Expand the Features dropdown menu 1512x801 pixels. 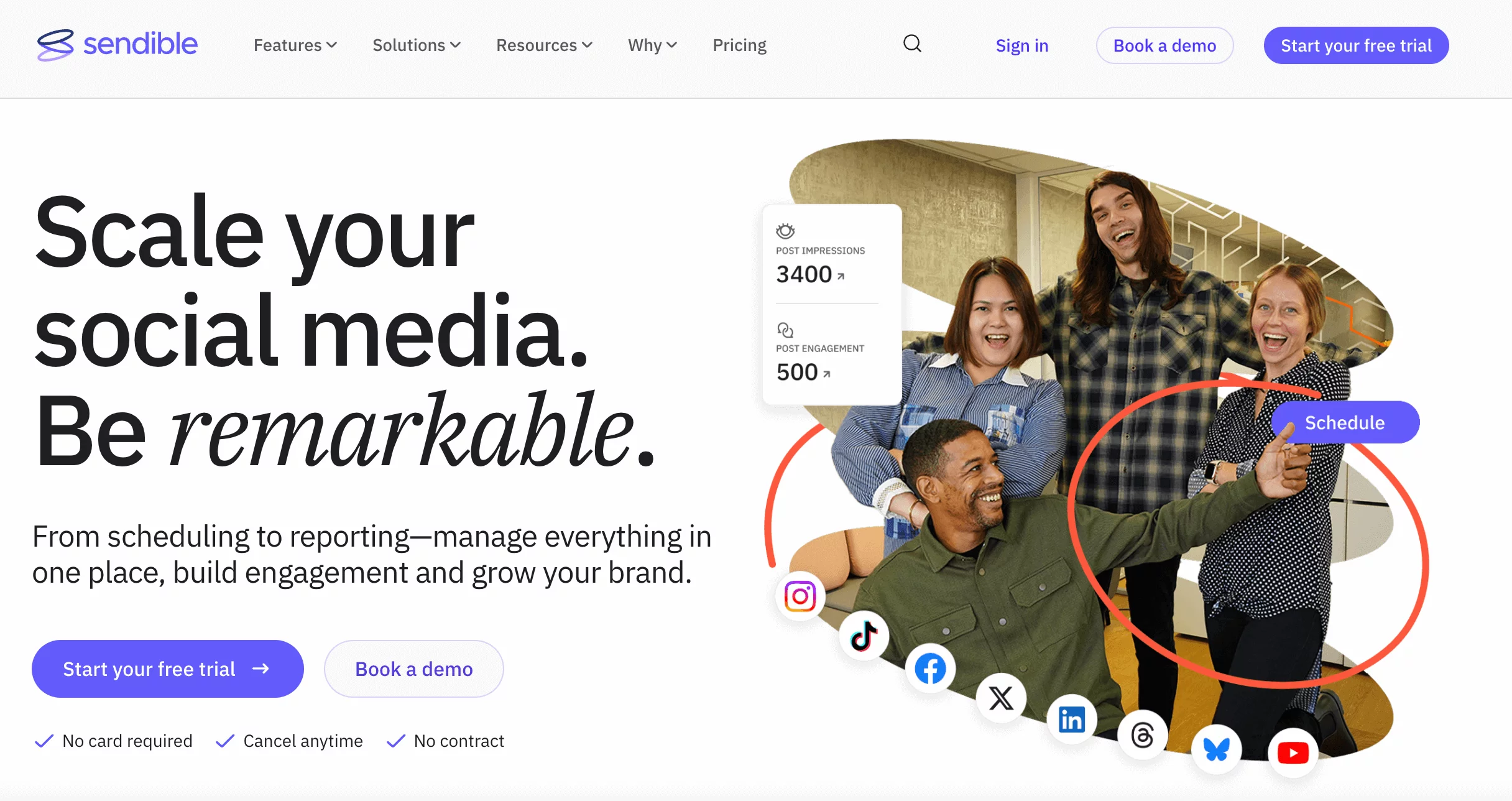[295, 45]
